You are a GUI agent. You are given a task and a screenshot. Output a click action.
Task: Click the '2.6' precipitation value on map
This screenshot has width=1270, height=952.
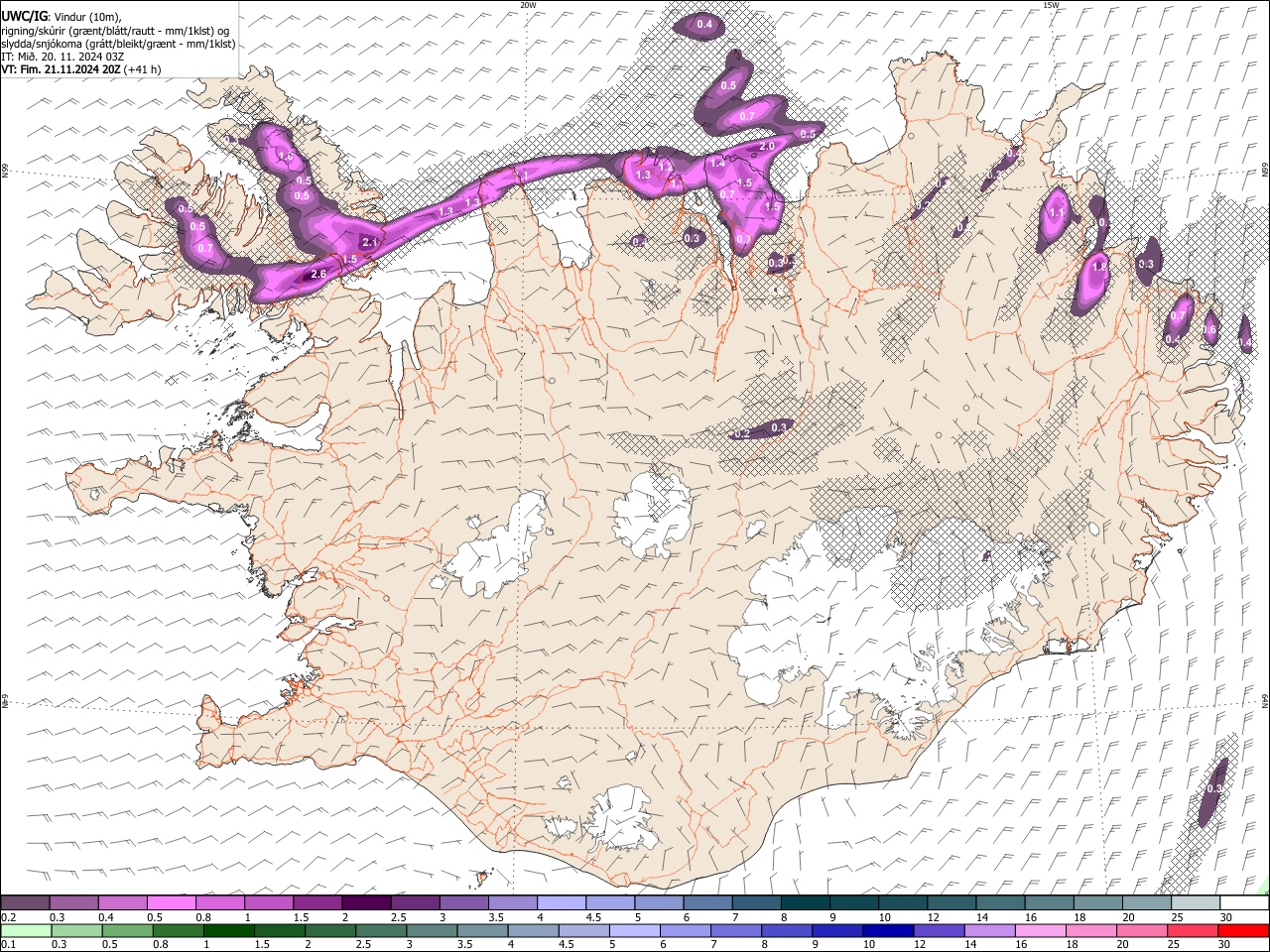point(318,274)
